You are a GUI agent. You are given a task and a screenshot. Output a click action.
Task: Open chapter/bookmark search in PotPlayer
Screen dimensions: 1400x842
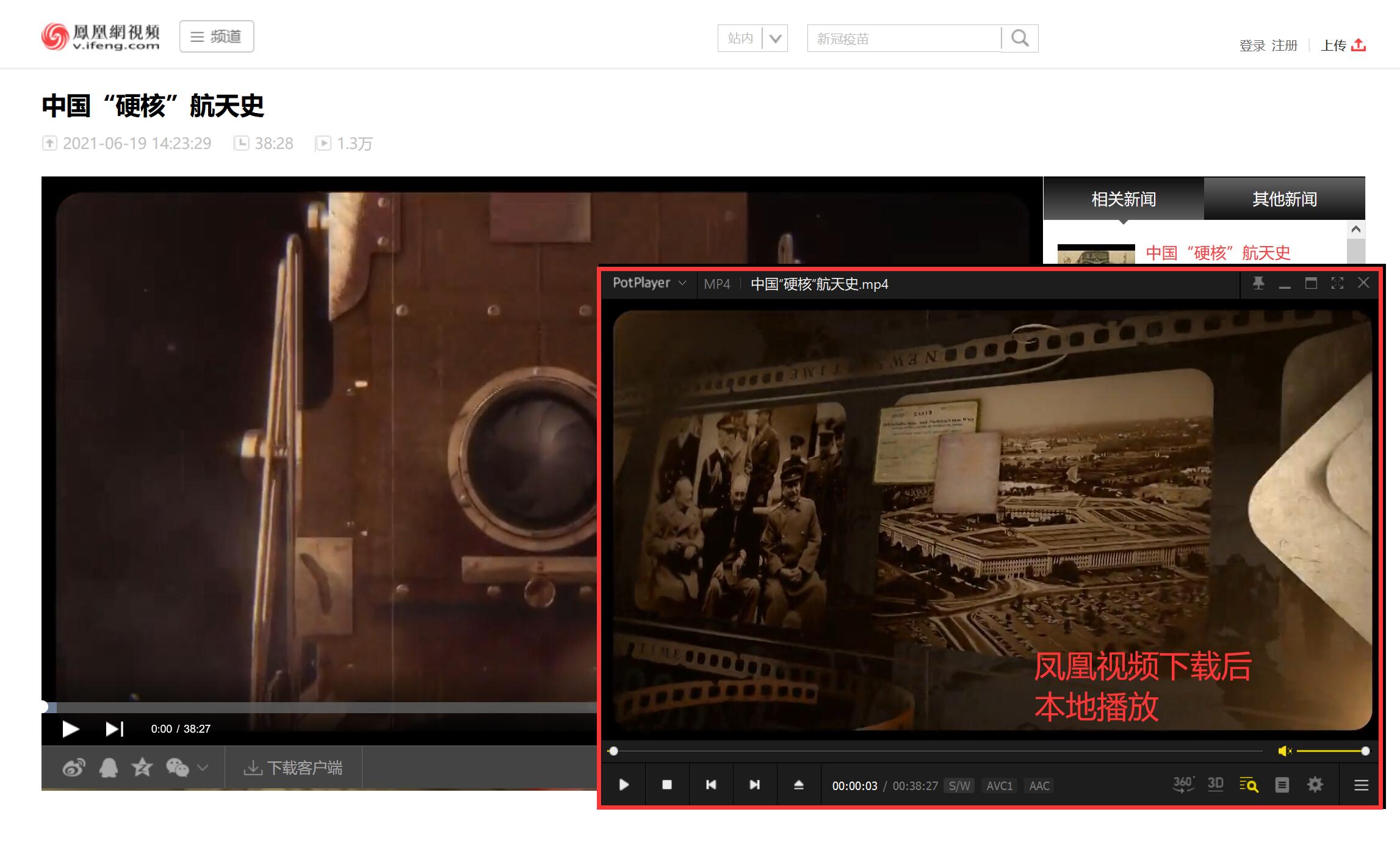click(1249, 785)
